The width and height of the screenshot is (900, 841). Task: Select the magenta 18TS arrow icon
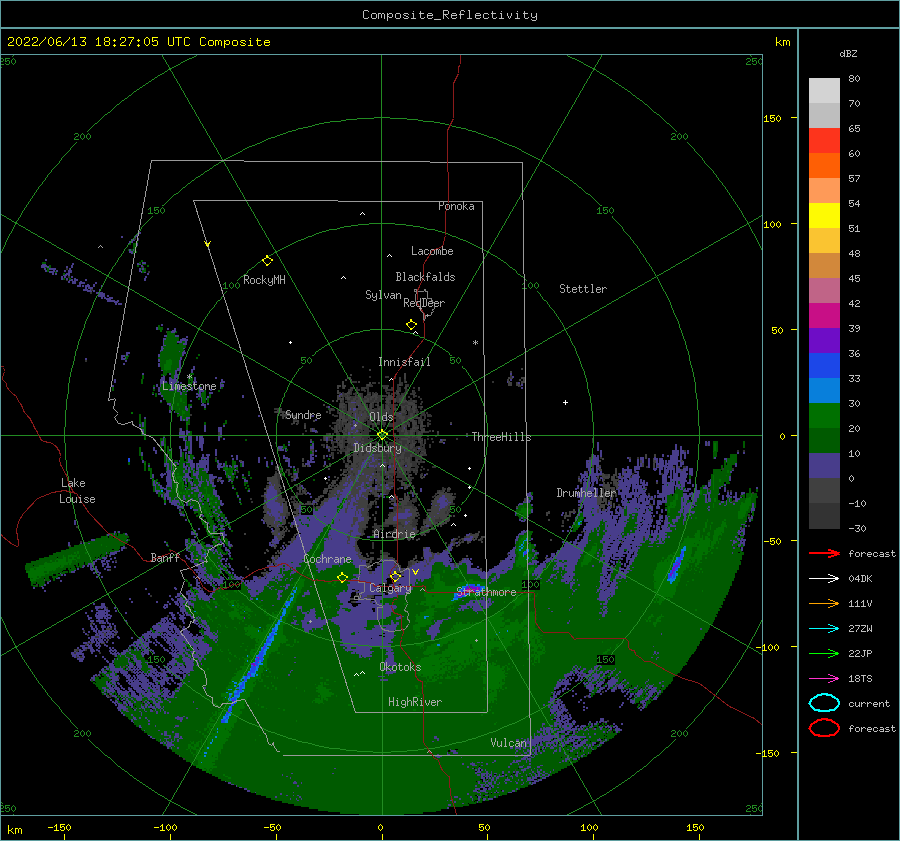[x=824, y=679]
